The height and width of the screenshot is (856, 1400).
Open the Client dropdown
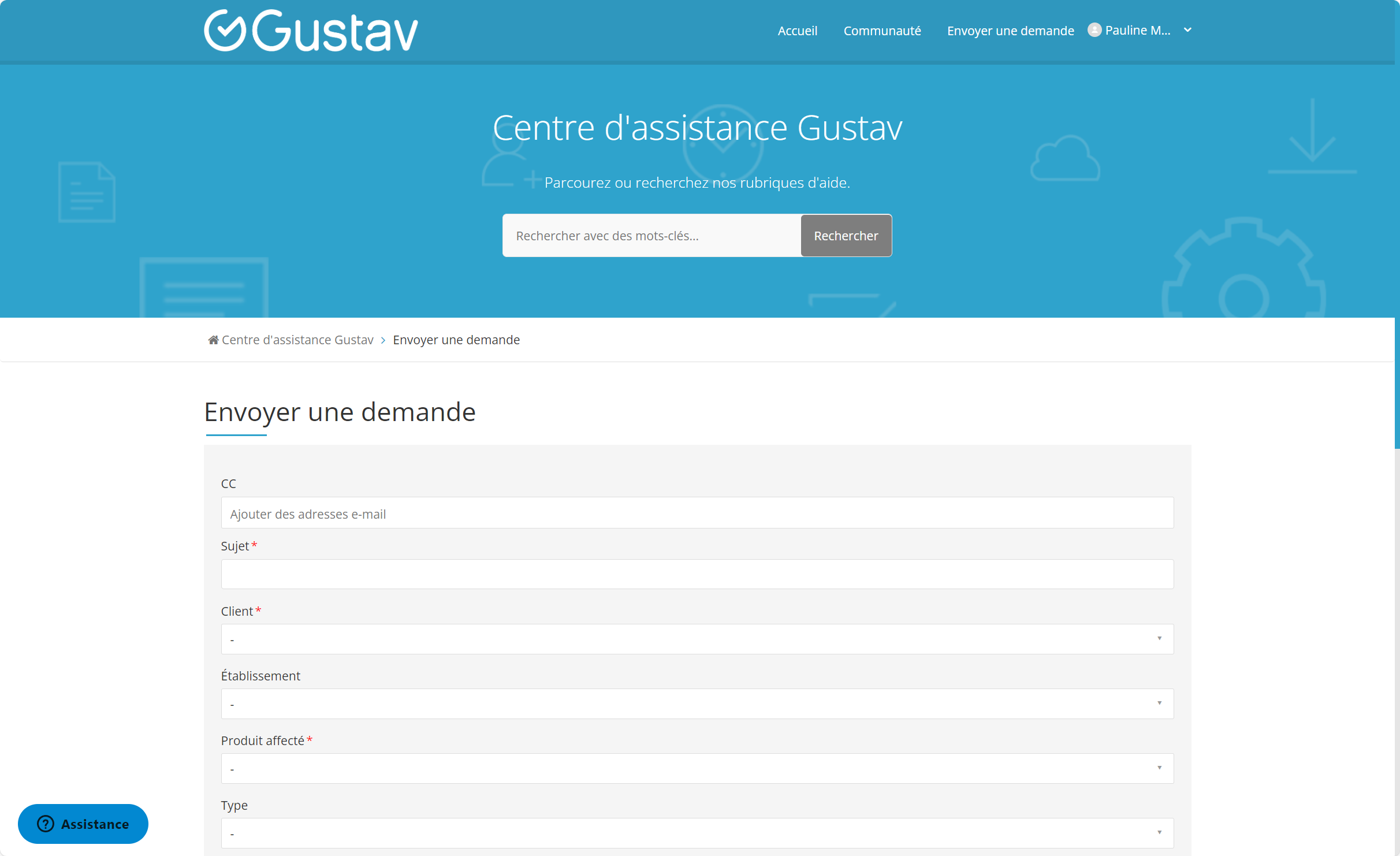click(697, 639)
